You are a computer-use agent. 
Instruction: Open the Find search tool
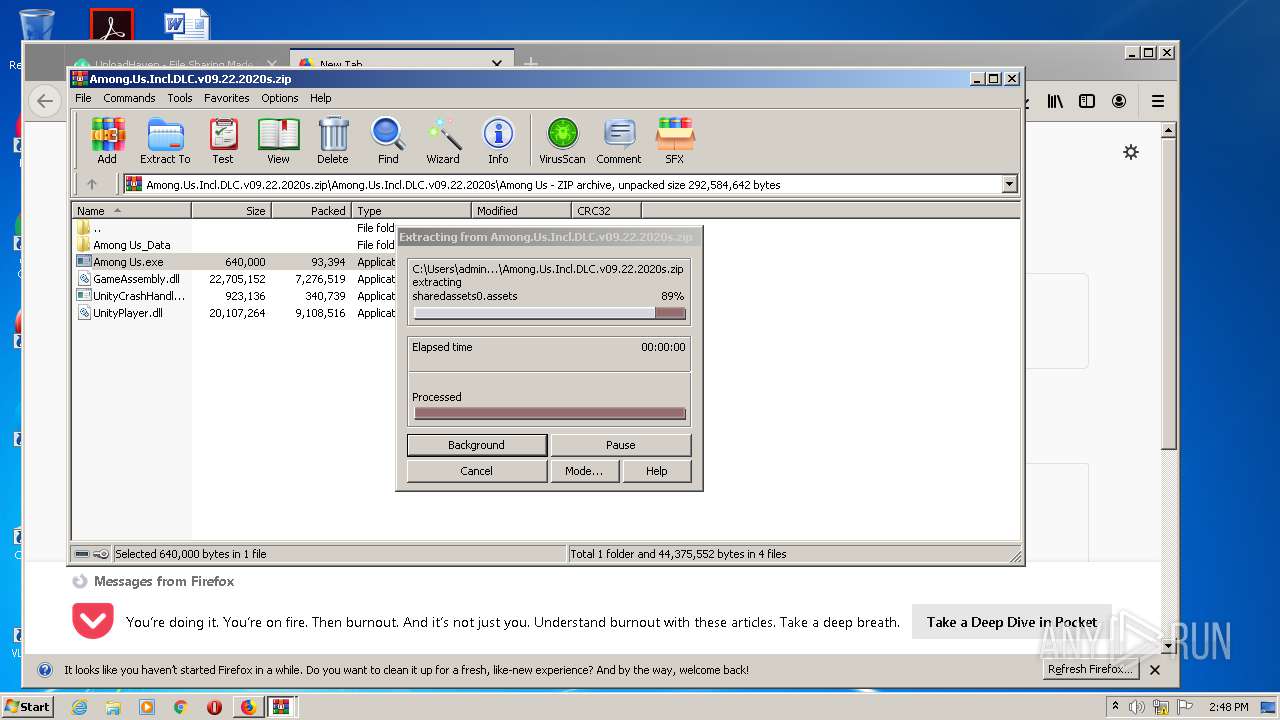pos(388,140)
